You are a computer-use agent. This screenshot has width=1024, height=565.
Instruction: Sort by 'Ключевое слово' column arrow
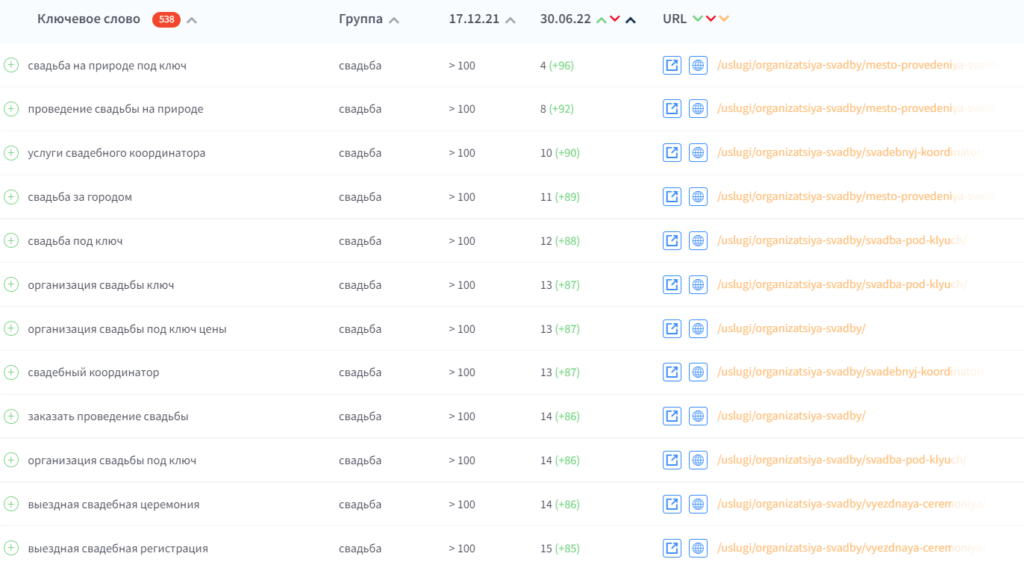point(191,20)
